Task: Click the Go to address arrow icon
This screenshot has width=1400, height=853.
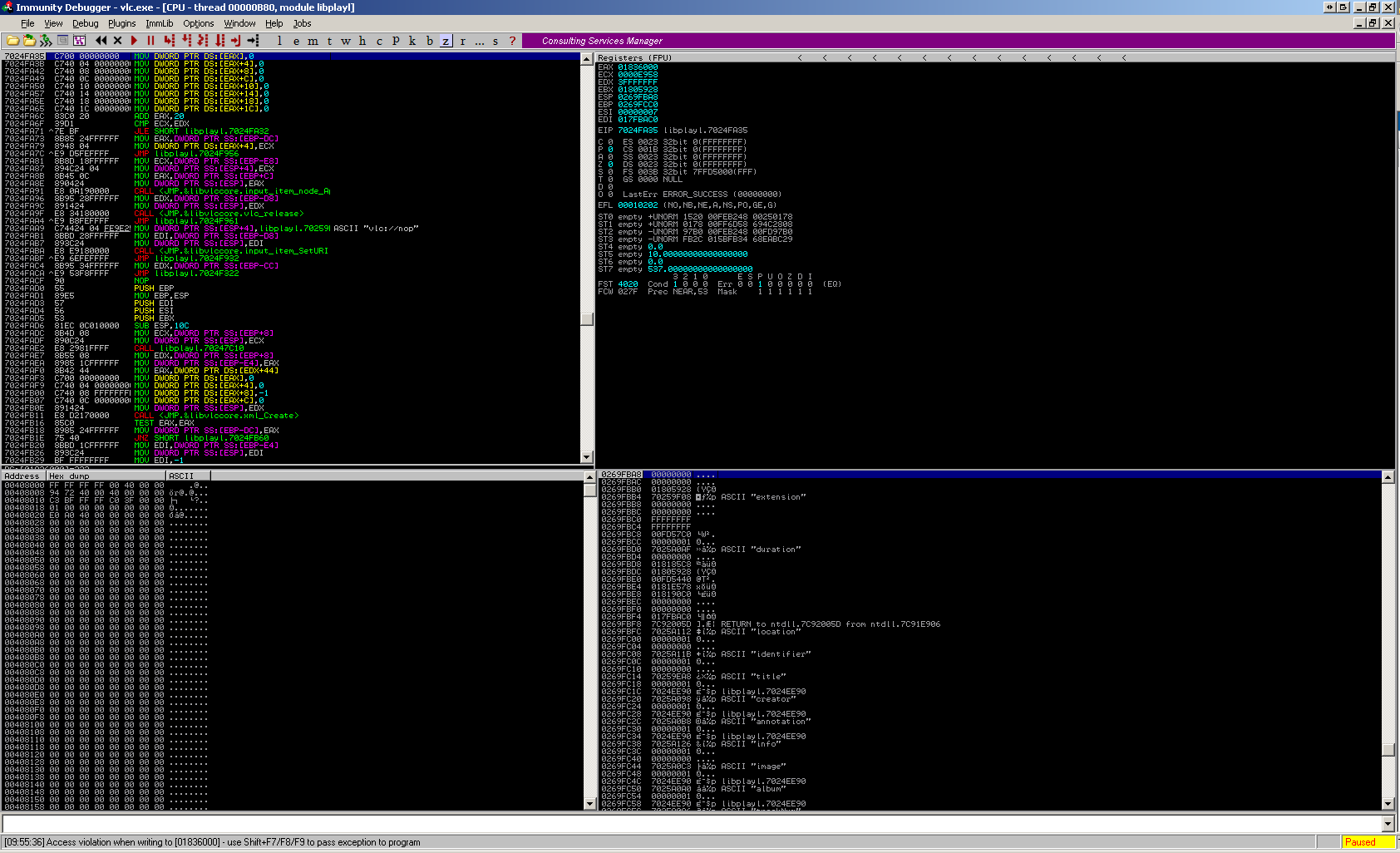Action: 253,41
